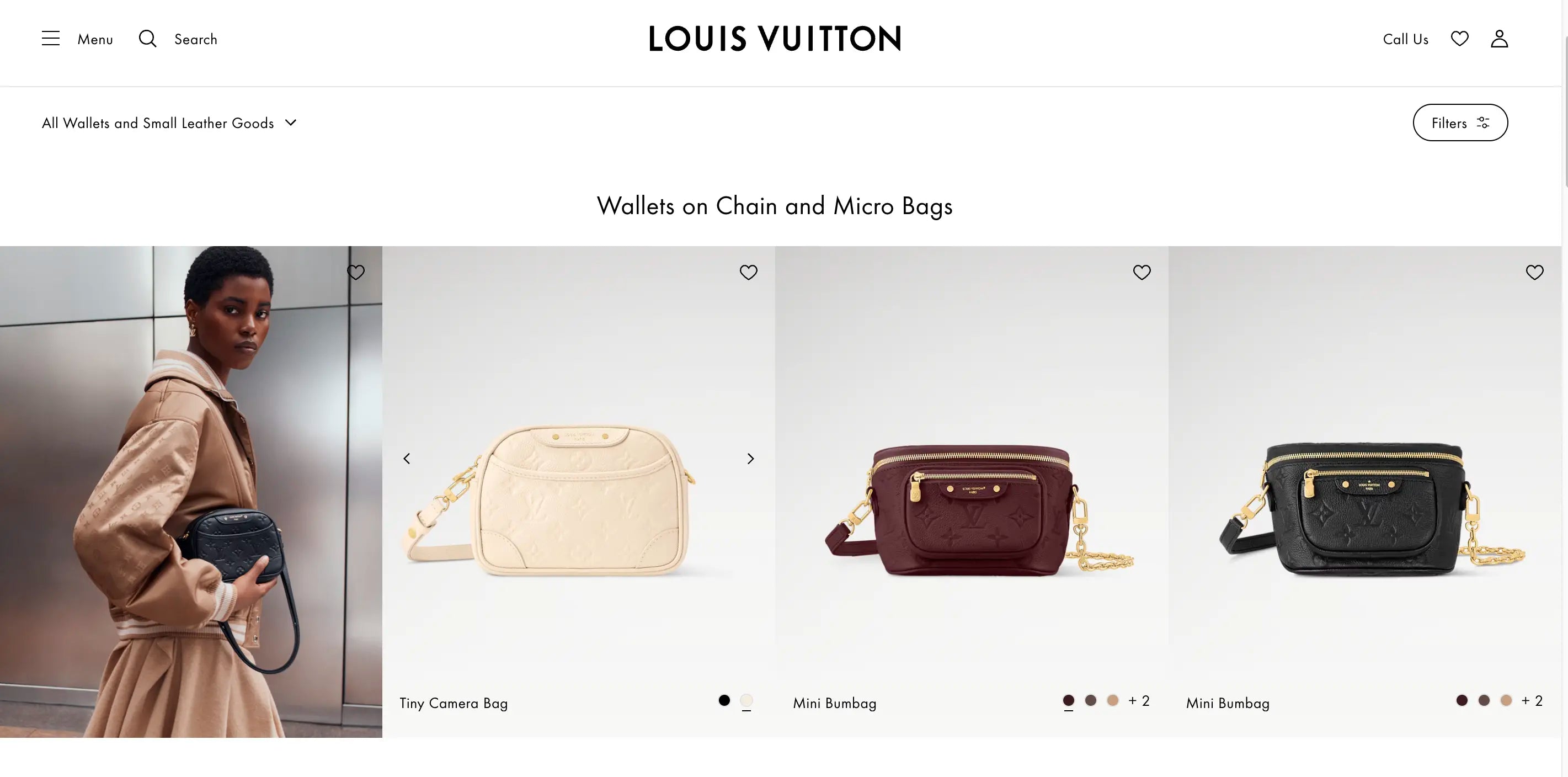Image resolution: width=1568 pixels, height=777 pixels.
Task: Click the Louis Vuitton logo
Action: [x=774, y=39]
